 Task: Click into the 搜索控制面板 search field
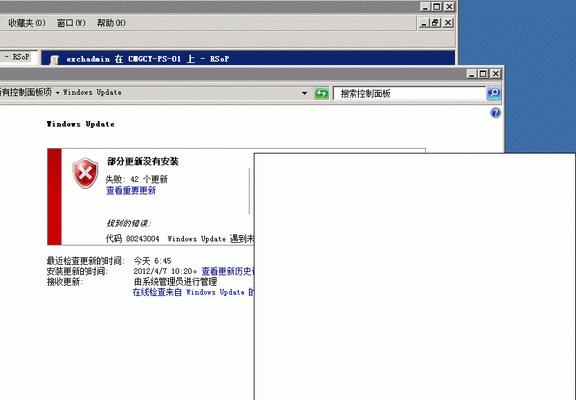409,93
